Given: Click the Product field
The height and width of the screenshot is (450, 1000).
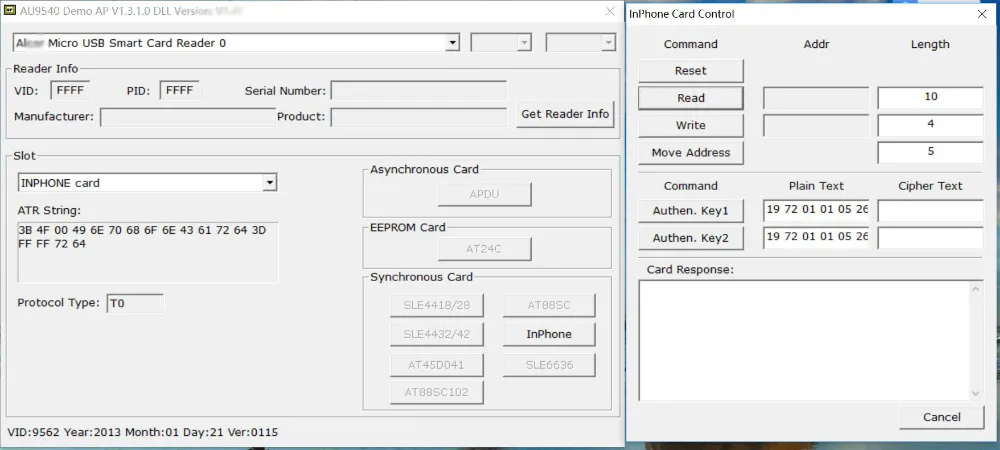Looking at the screenshot, I should point(418,117).
